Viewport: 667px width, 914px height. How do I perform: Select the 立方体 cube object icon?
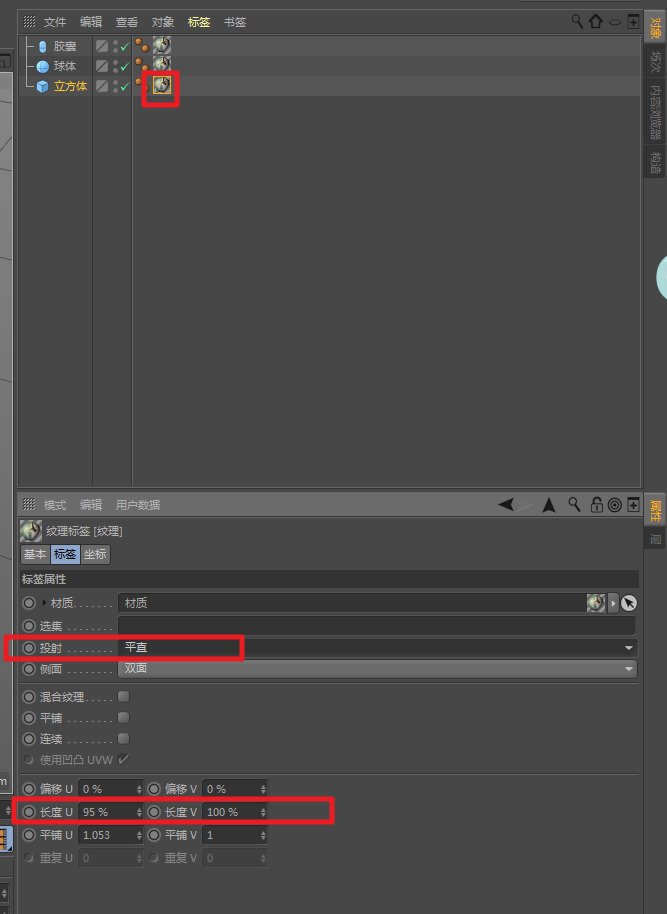[43, 87]
